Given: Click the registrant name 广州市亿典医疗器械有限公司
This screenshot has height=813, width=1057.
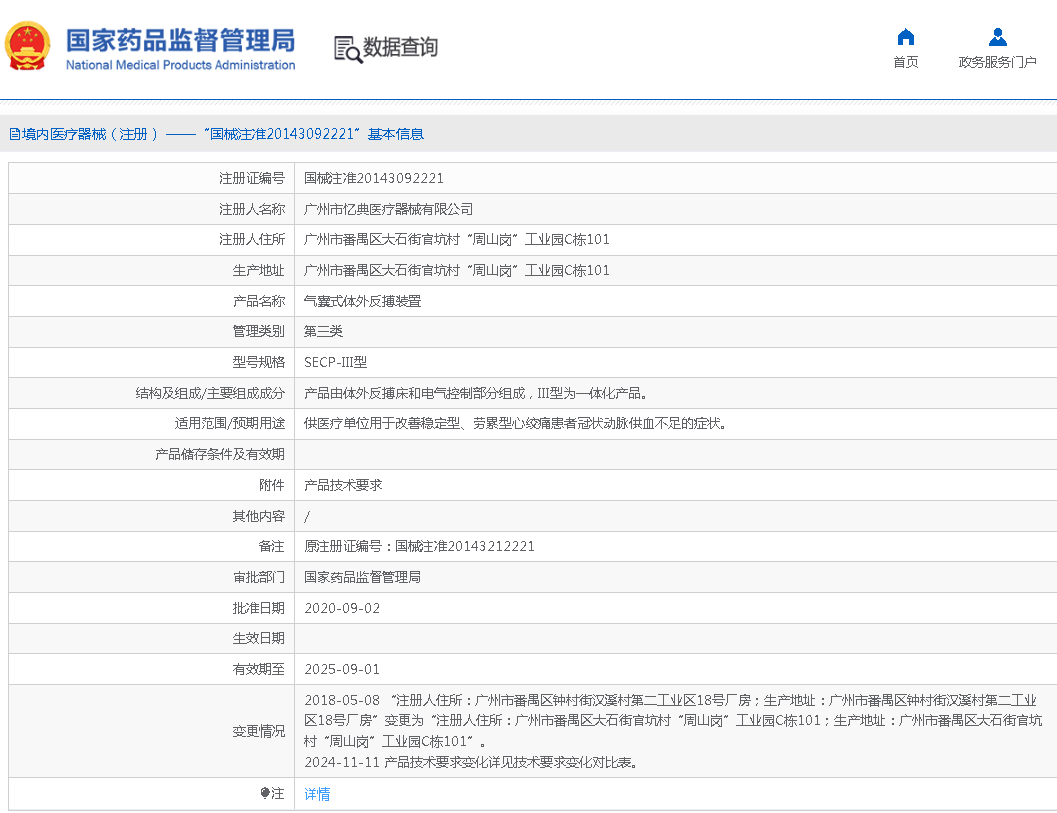Looking at the screenshot, I should point(388,209).
